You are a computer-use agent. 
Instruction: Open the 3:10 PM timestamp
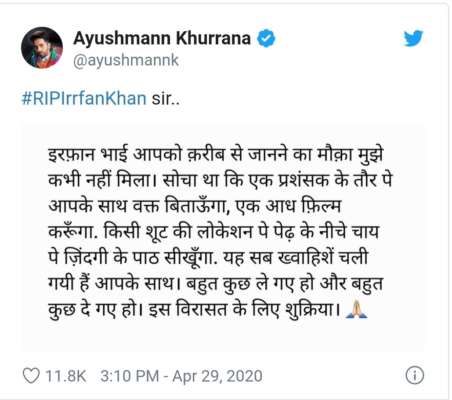(130, 376)
